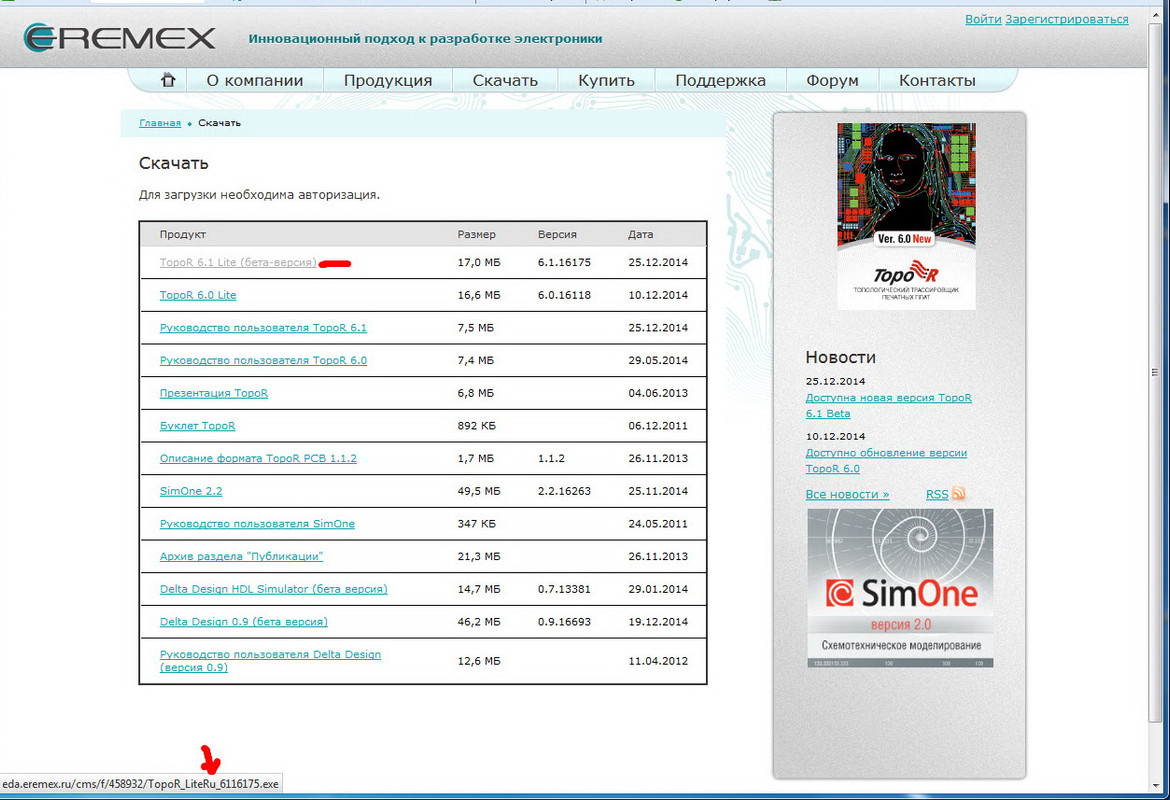This screenshot has width=1170, height=800.
Task: Download TopoR 6.0 Lite
Action: point(198,296)
